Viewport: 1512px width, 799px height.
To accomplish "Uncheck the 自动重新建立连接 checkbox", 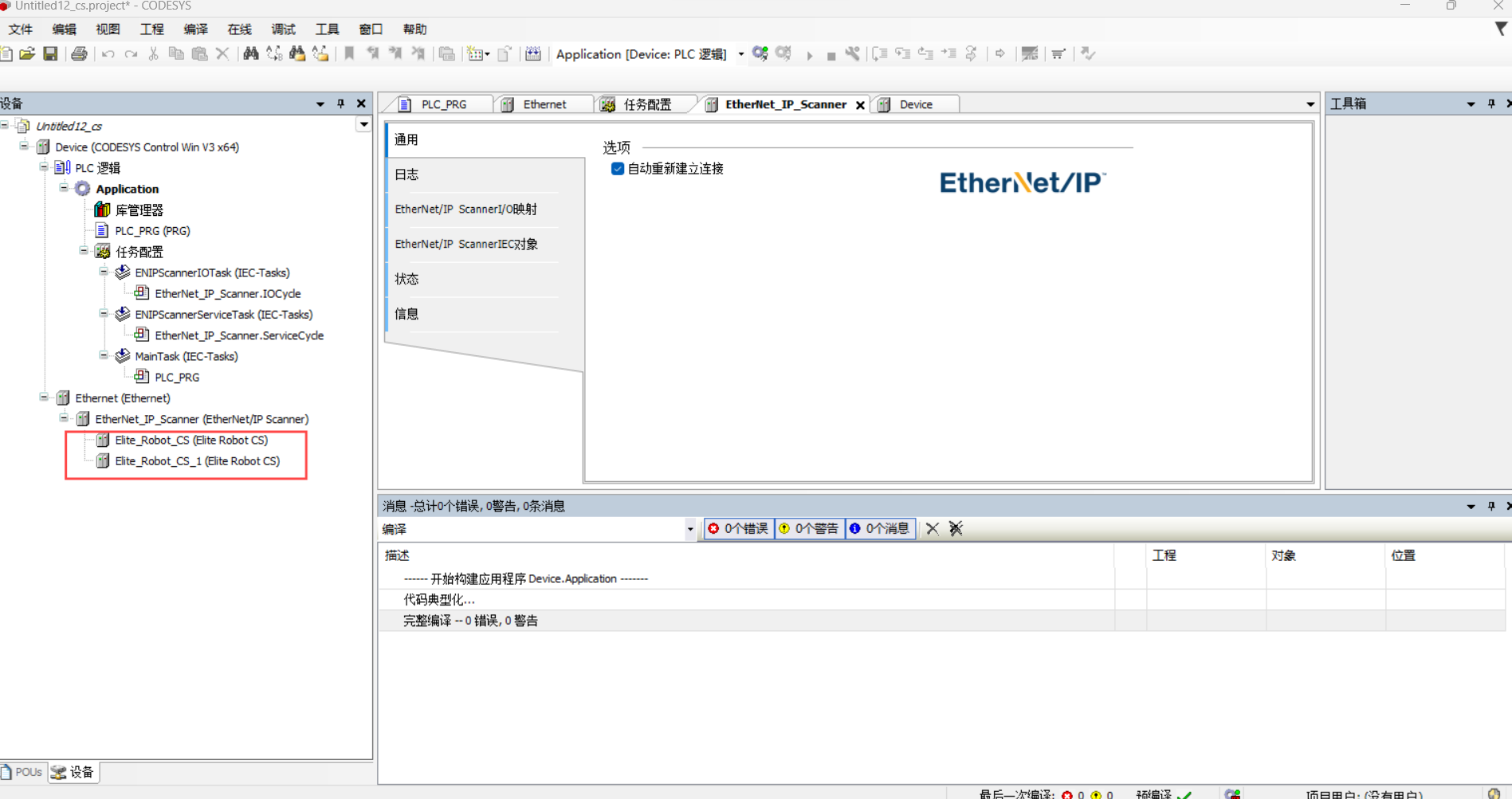I will pyautogui.click(x=617, y=168).
